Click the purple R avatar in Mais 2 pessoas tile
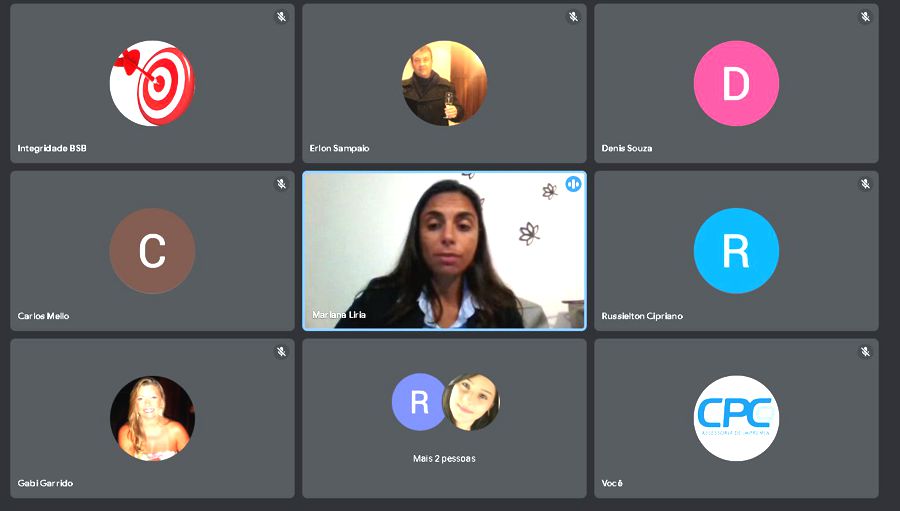The image size is (900, 511). [420, 402]
